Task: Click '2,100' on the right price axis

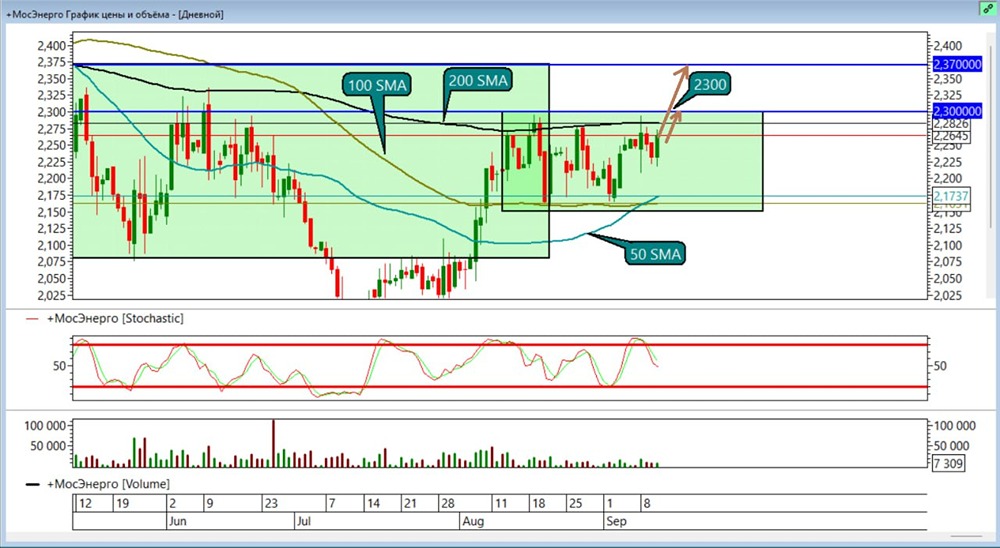Action: point(947,246)
